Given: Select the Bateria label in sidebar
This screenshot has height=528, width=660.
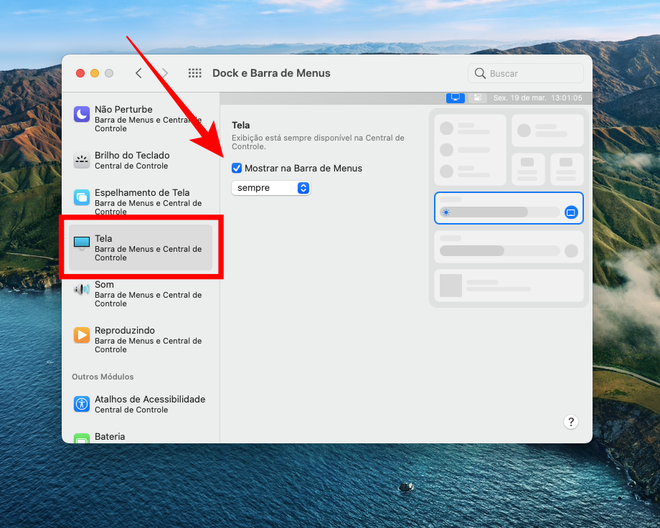Looking at the screenshot, I should [109, 437].
